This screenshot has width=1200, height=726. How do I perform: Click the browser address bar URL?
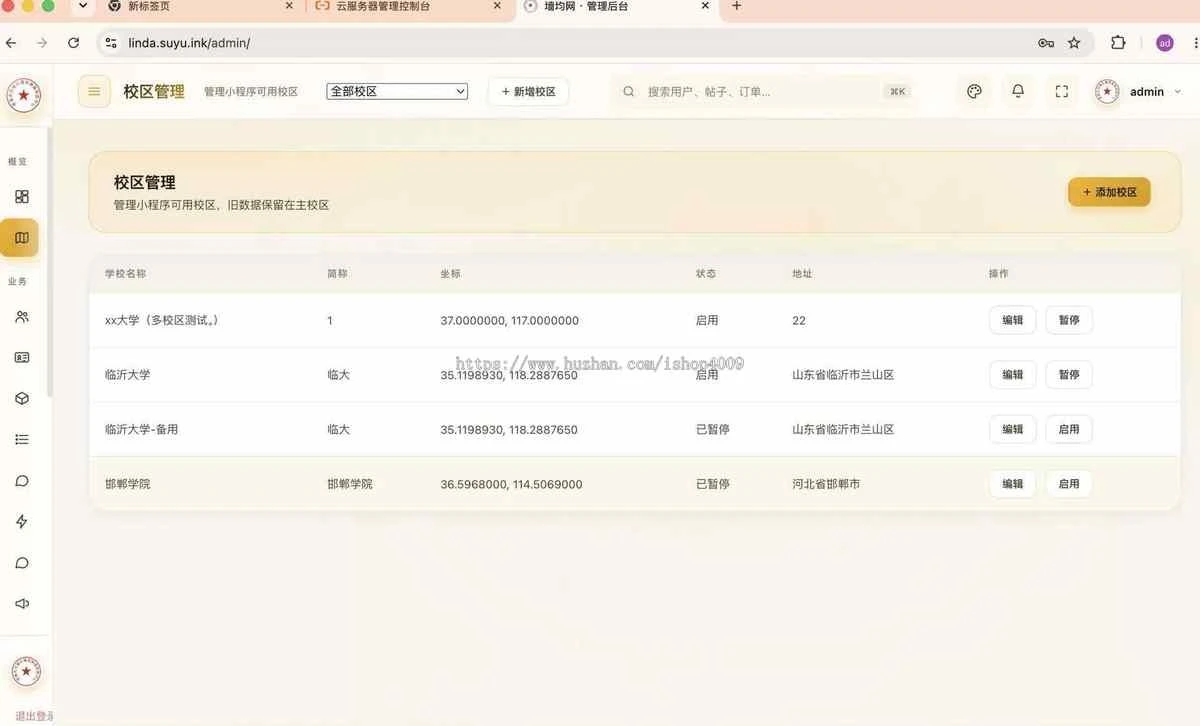(189, 43)
